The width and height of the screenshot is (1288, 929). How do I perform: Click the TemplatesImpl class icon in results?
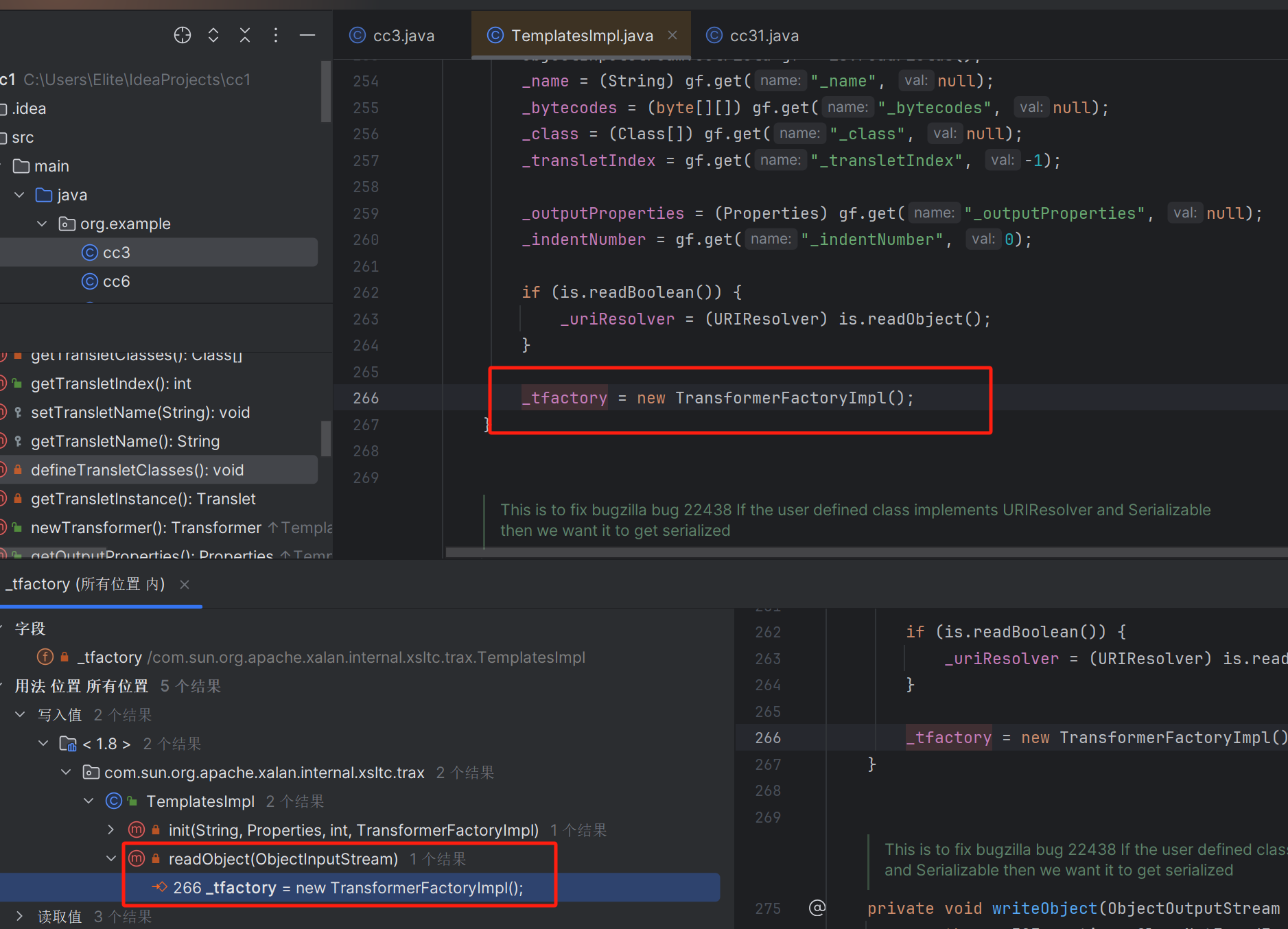(x=114, y=801)
